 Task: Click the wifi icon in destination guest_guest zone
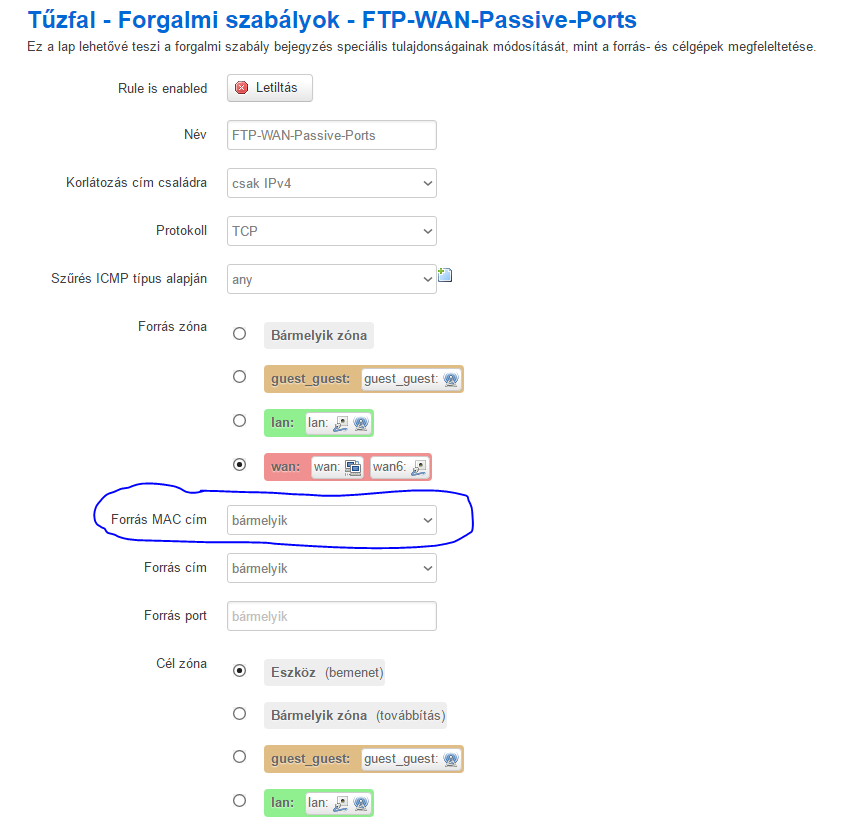click(451, 759)
